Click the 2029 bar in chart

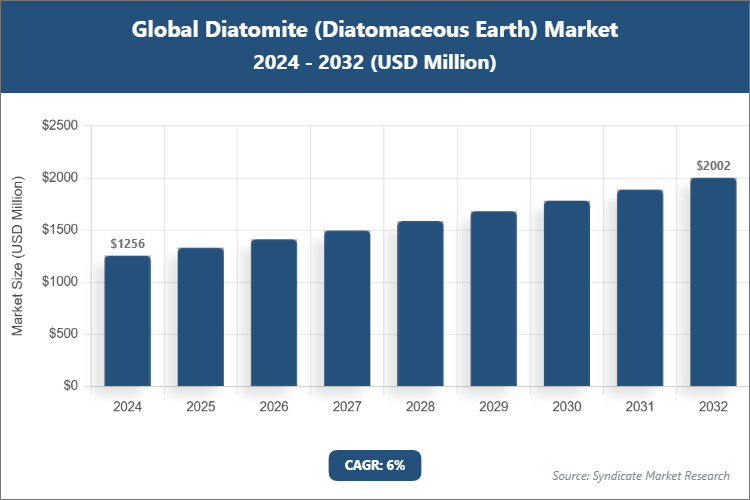(x=494, y=299)
